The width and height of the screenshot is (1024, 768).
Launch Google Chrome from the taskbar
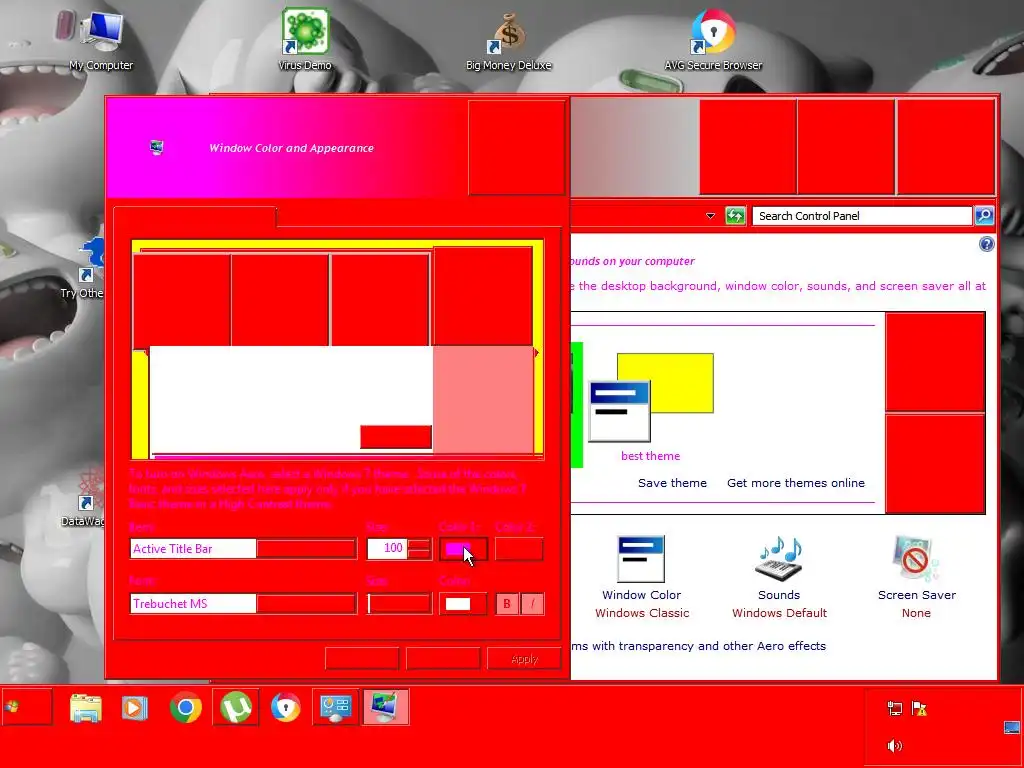coord(185,707)
